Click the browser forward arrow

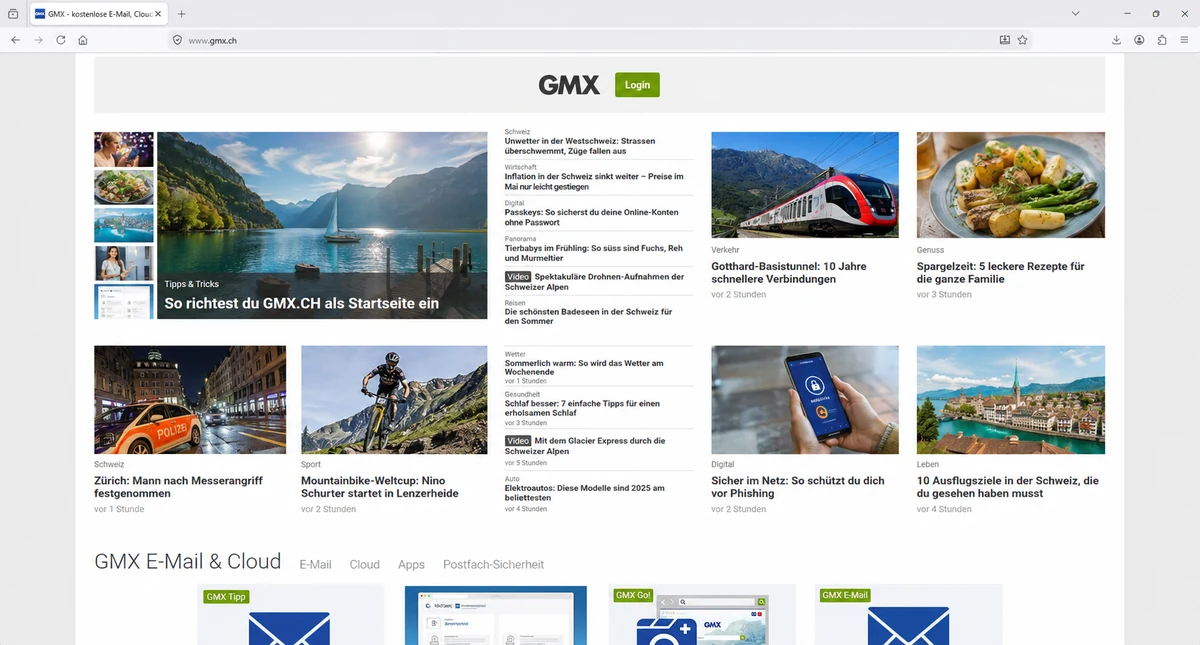[x=38, y=40]
